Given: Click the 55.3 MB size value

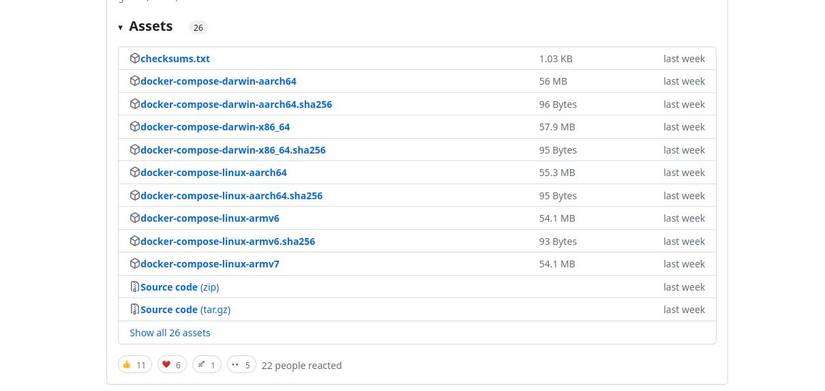Looking at the screenshot, I should [x=557, y=173].
